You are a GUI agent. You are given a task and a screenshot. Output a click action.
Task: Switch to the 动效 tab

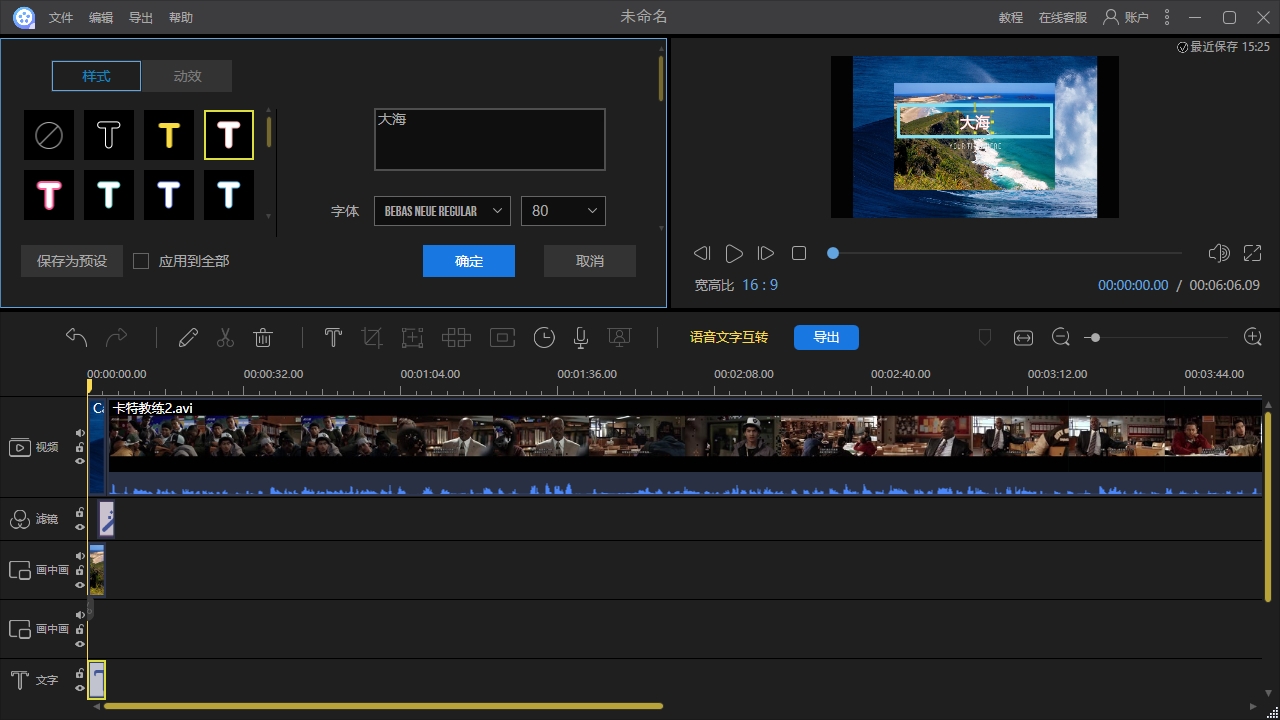187,76
